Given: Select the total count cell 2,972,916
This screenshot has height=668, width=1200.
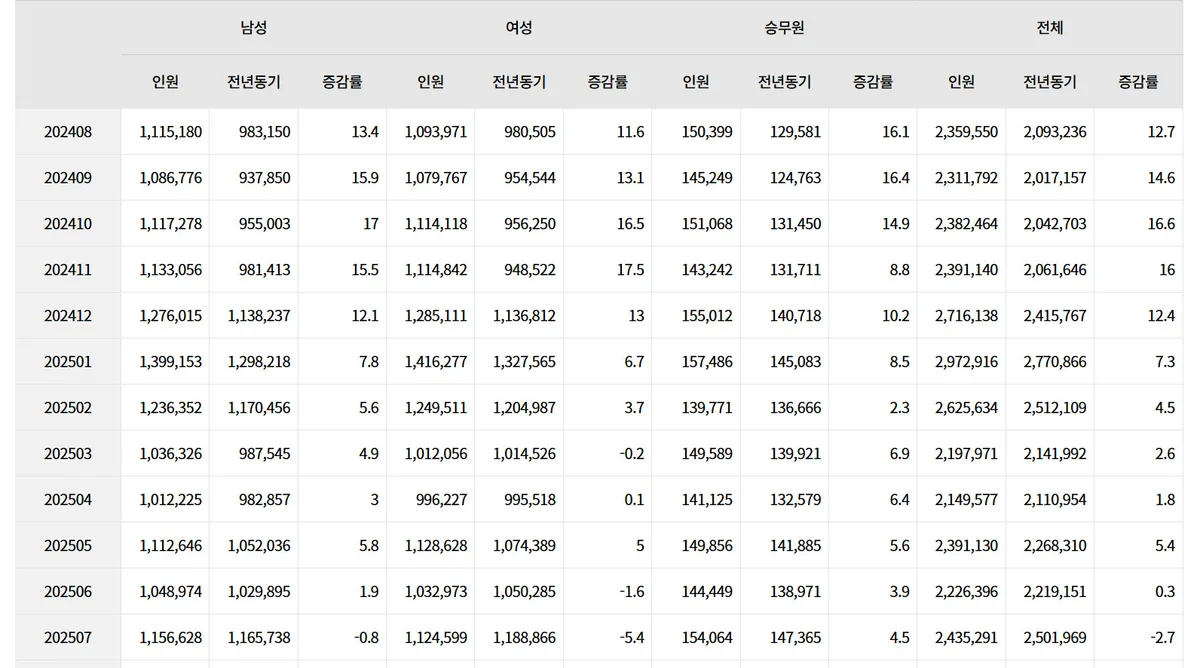Looking at the screenshot, I should 966,362.
